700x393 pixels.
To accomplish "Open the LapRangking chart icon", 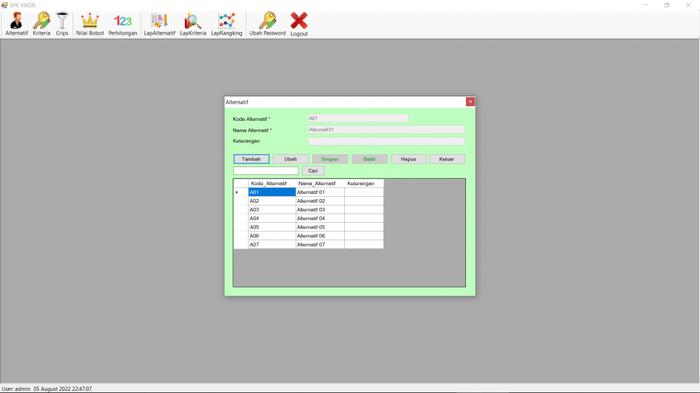I will [x=227, y=24].
